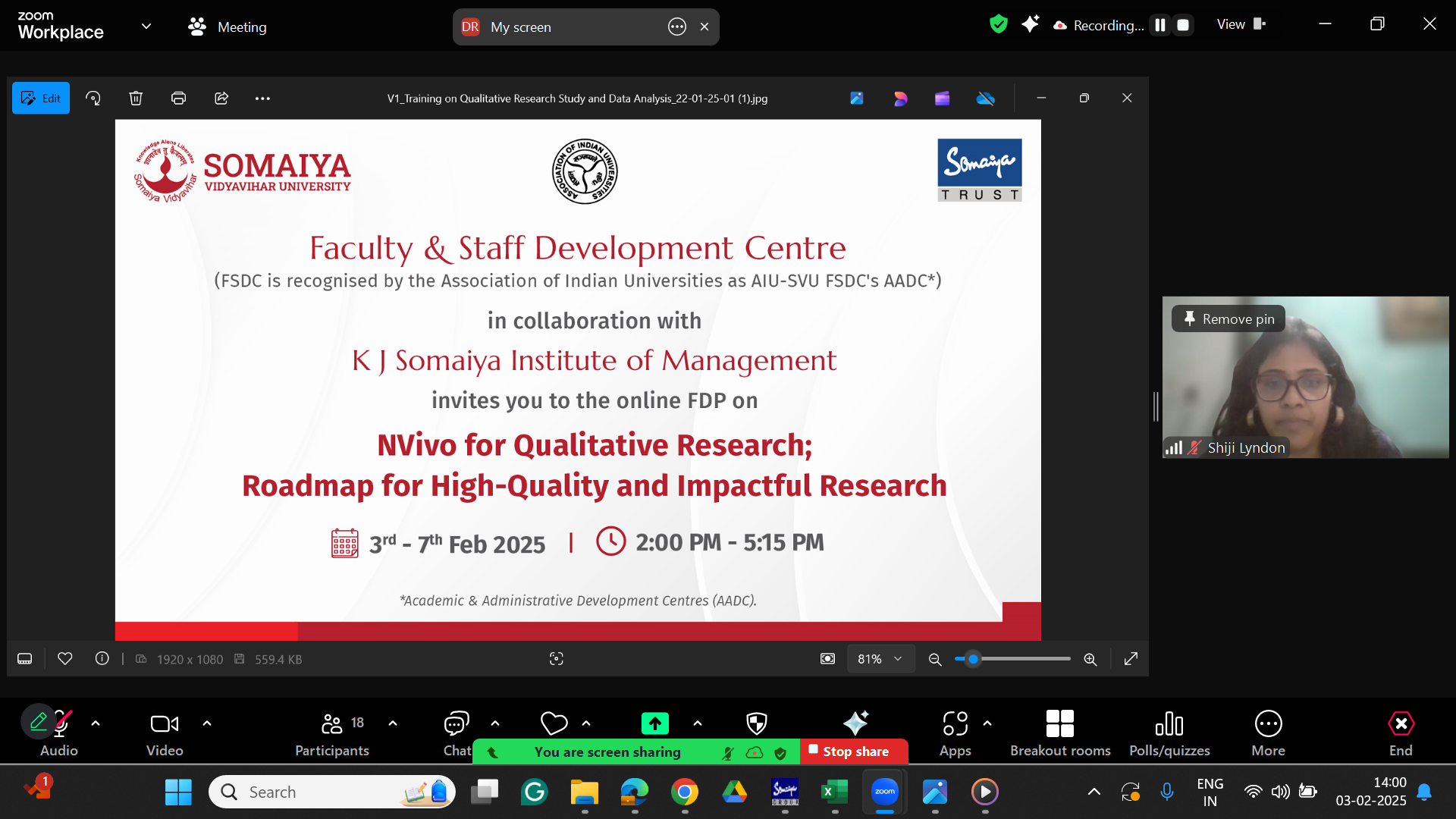Open the See more menu in Photos

[x=262, y=98]
